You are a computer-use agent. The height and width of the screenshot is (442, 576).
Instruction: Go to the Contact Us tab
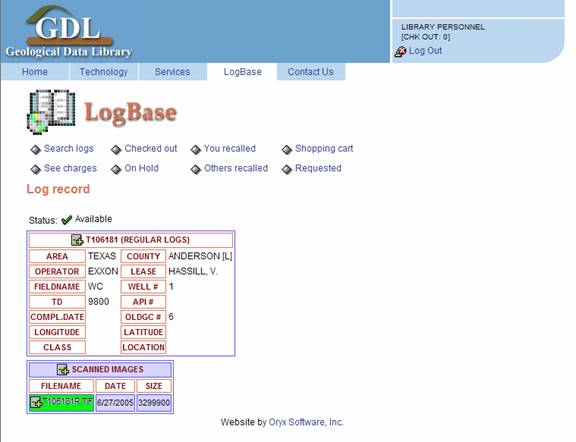tap(311, 72)
